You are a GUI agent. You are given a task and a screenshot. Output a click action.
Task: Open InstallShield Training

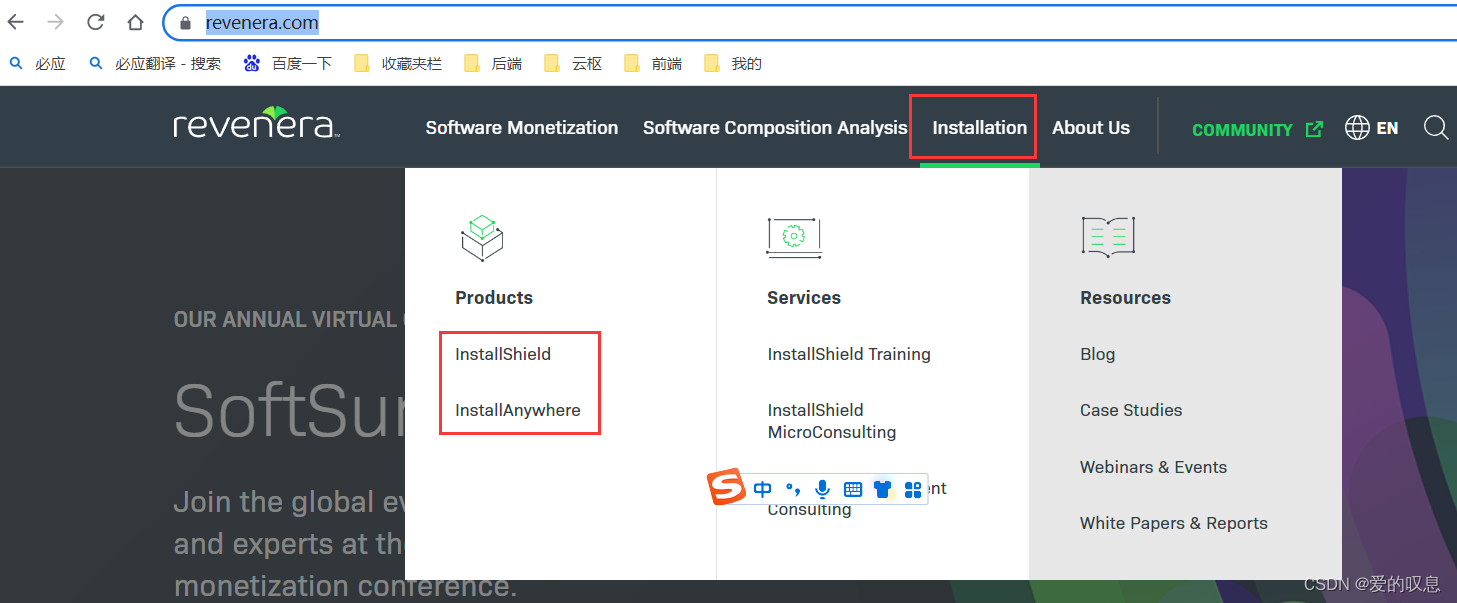[x=849, y=354]
